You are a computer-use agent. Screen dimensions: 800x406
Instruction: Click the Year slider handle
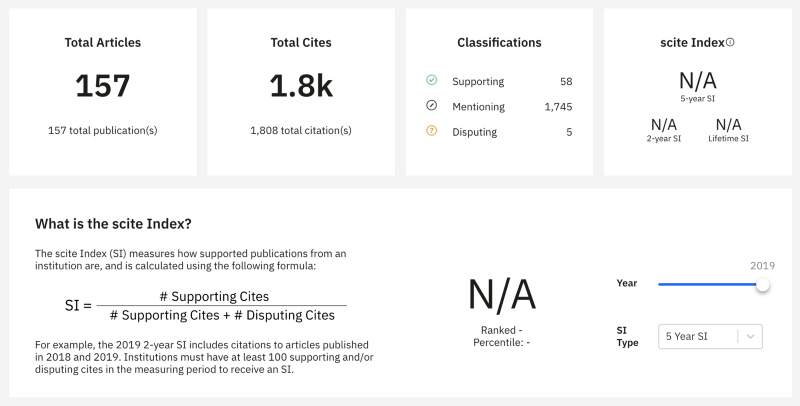click(x=763, y=284)
